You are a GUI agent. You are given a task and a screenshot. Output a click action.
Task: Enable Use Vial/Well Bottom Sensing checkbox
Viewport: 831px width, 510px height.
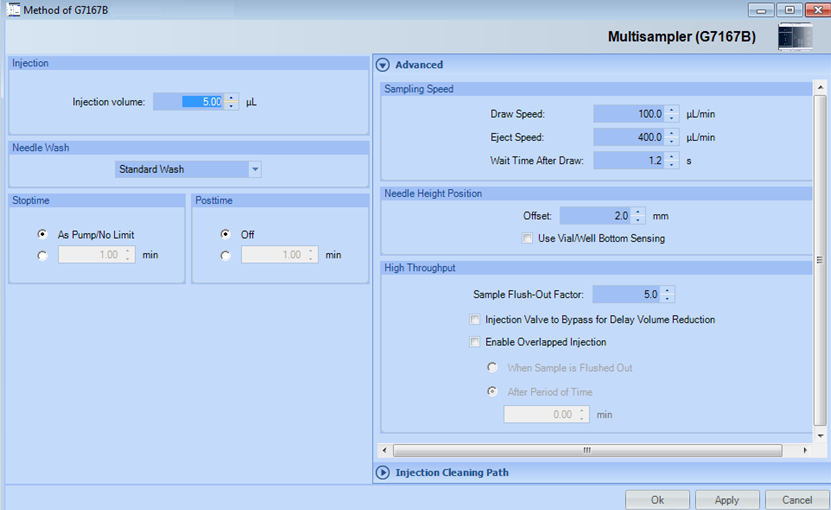(x=527, y=238)
